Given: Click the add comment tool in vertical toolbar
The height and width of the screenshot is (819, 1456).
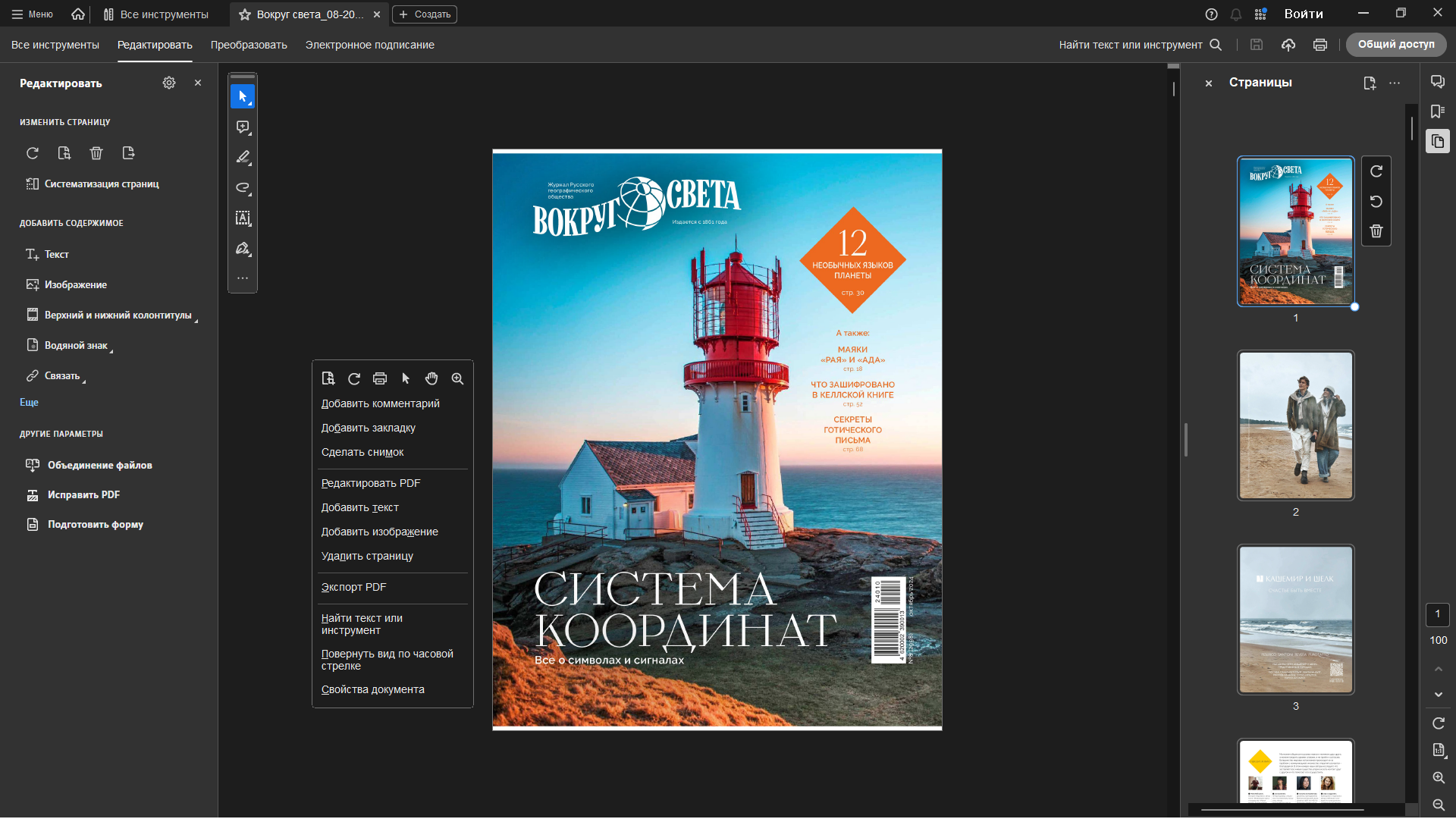Looking at the screenshot, I should click(243, 127).
